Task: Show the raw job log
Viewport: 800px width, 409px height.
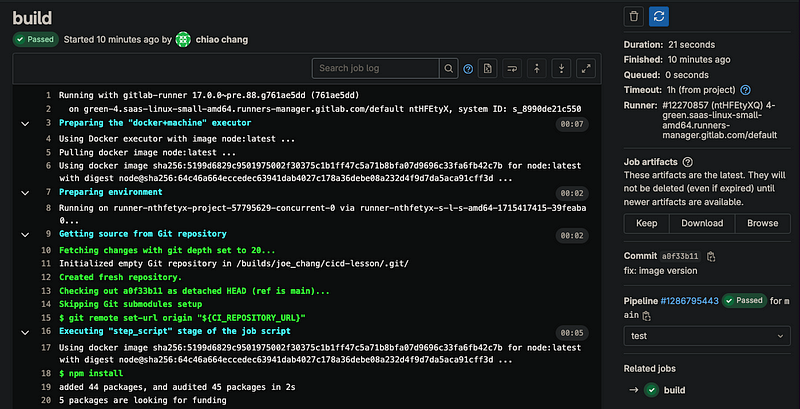Action: [487, 69]
